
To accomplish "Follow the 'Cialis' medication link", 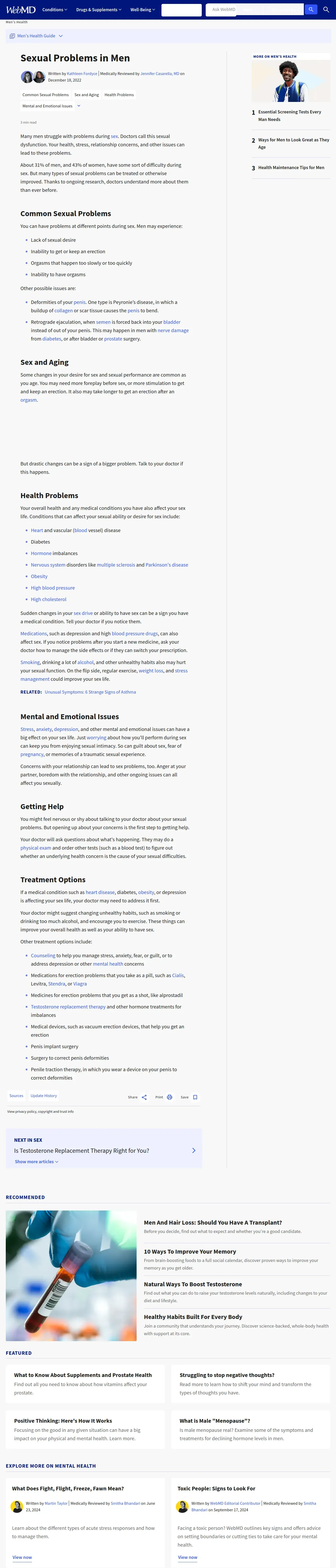I will [x=178, y=975].
